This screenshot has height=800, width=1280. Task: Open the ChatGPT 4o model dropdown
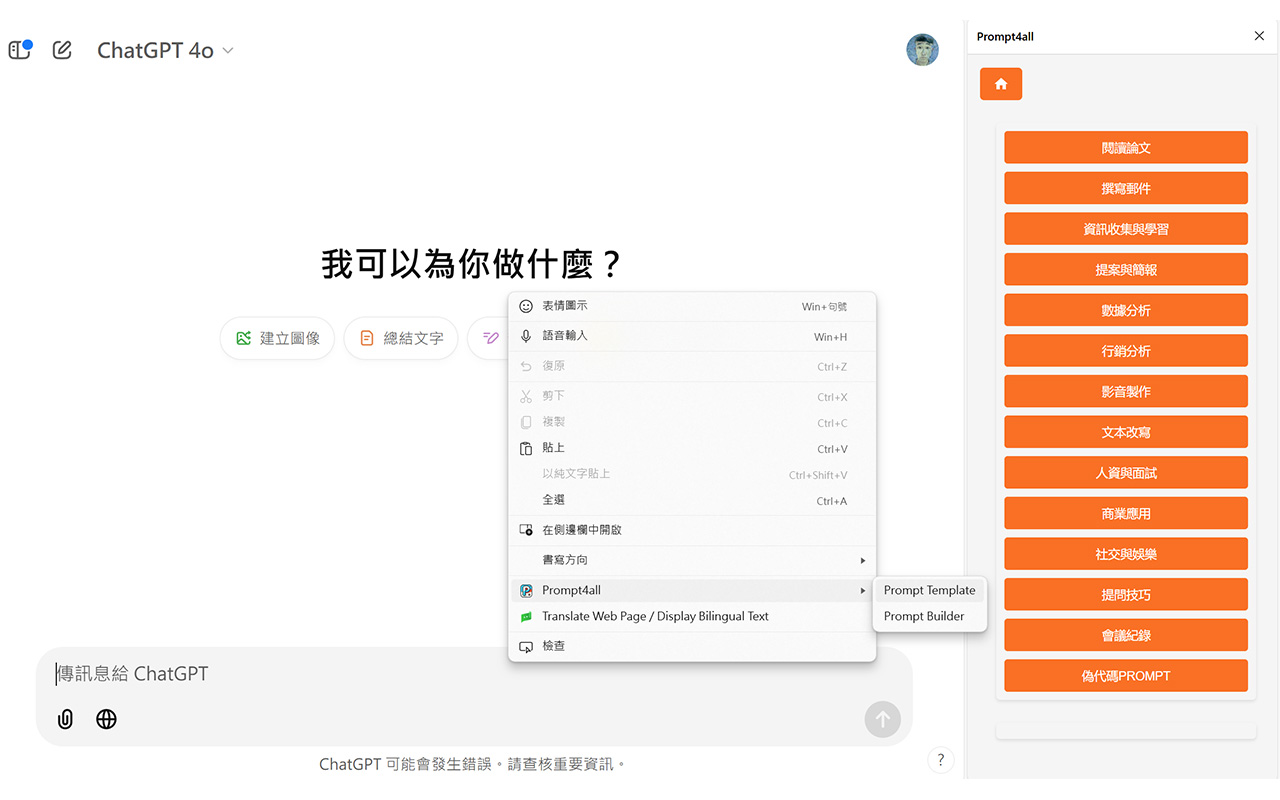coord(165,50)
